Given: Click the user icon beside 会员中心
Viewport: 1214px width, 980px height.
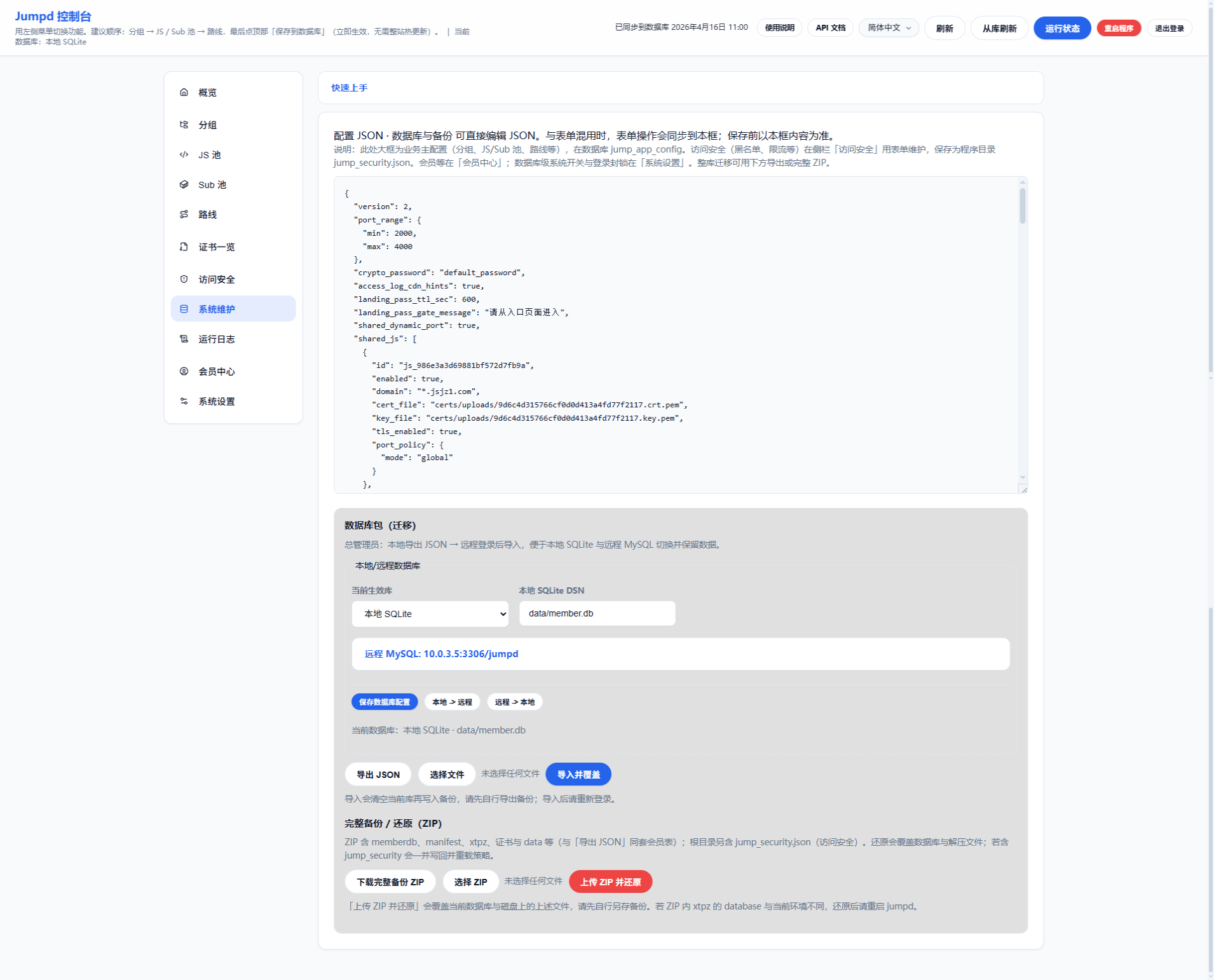Looking at the screenshot, I should pos(184,371).
